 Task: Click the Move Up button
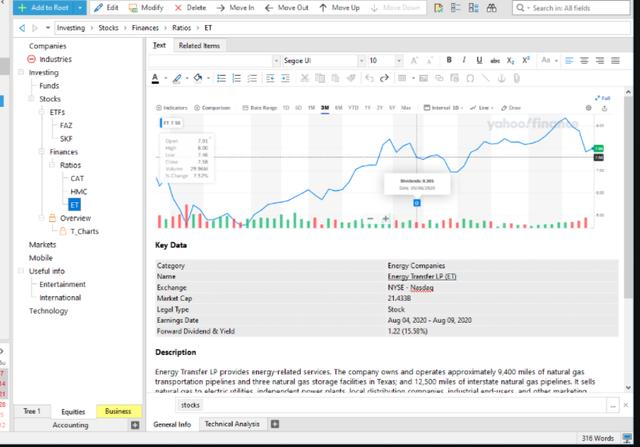(x=340, y=8)
